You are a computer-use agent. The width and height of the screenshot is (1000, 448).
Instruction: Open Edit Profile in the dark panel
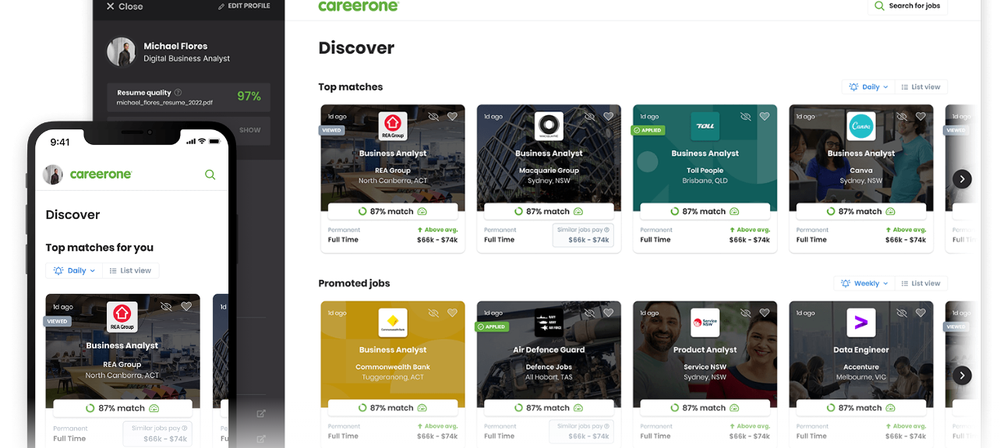244,6
